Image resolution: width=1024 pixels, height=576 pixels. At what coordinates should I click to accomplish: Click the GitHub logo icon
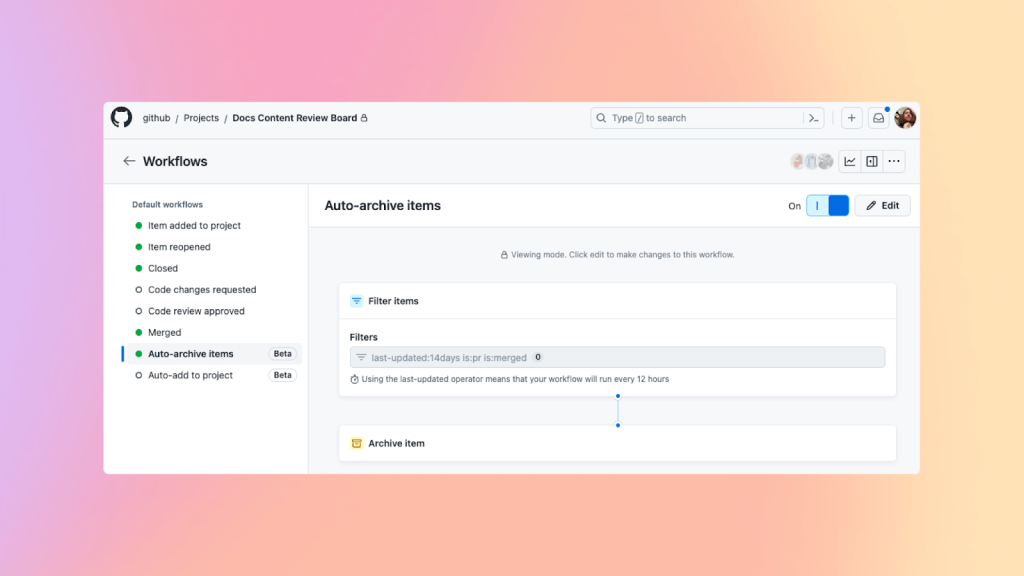(x=121, y=118)
